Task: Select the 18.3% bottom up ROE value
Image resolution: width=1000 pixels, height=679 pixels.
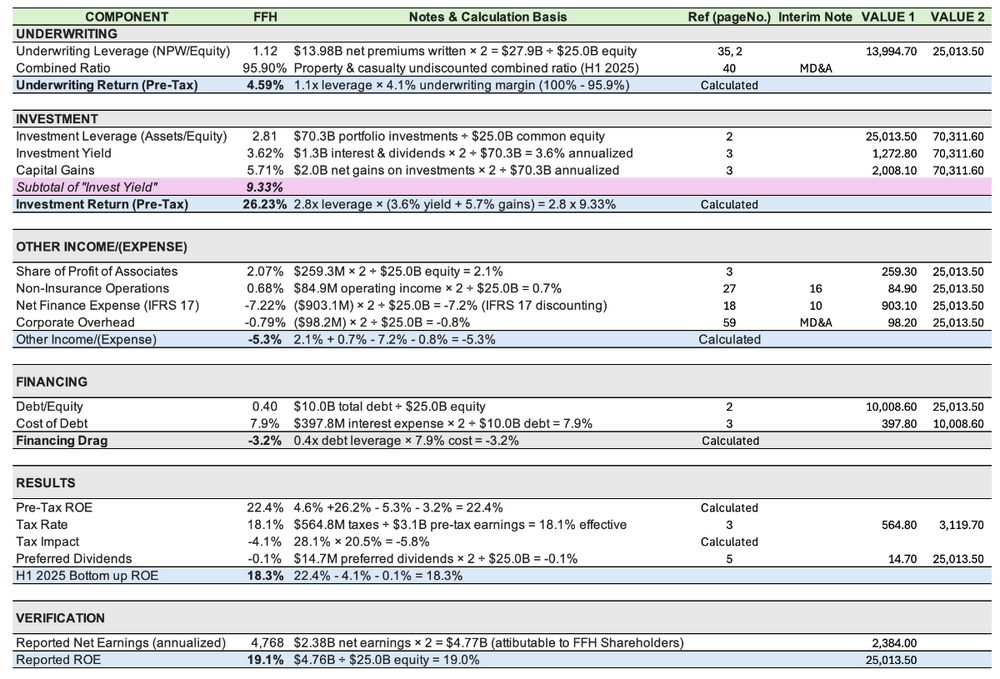Action: [x=265, y=576]
